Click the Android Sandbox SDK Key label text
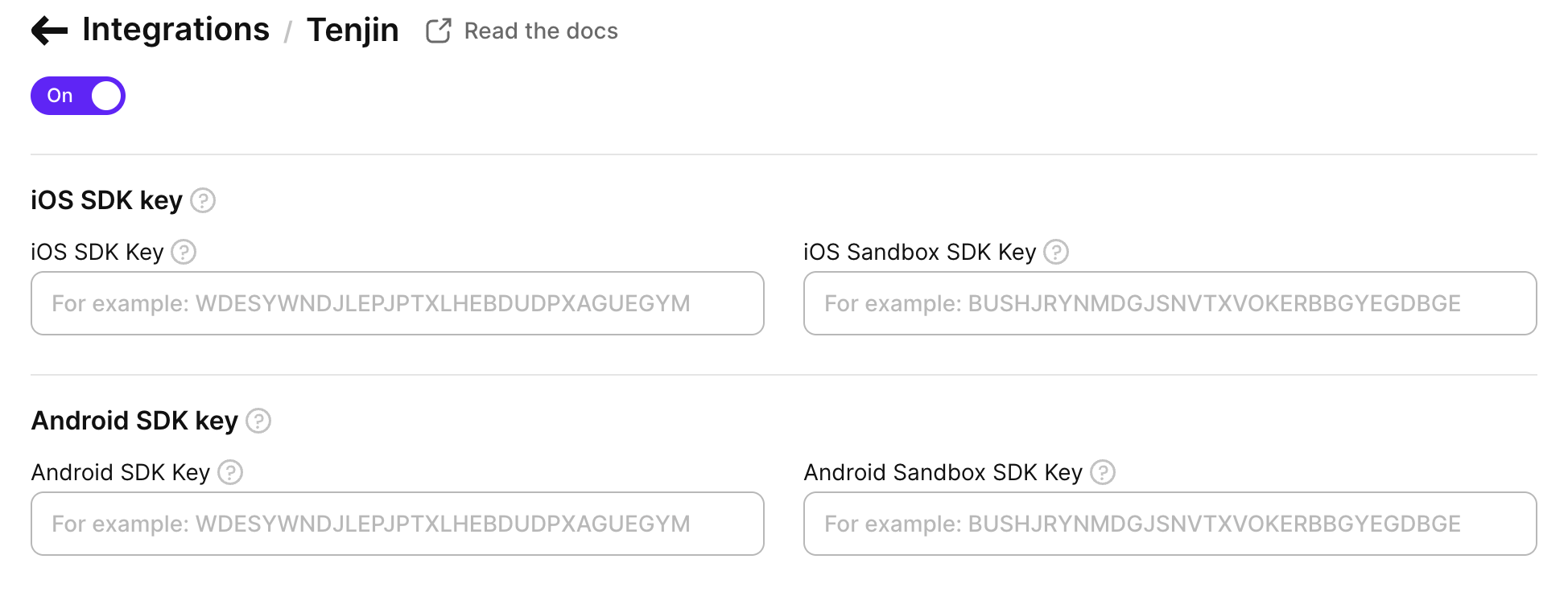Viewport: 1568px width, 592px height. coord(943,473)
